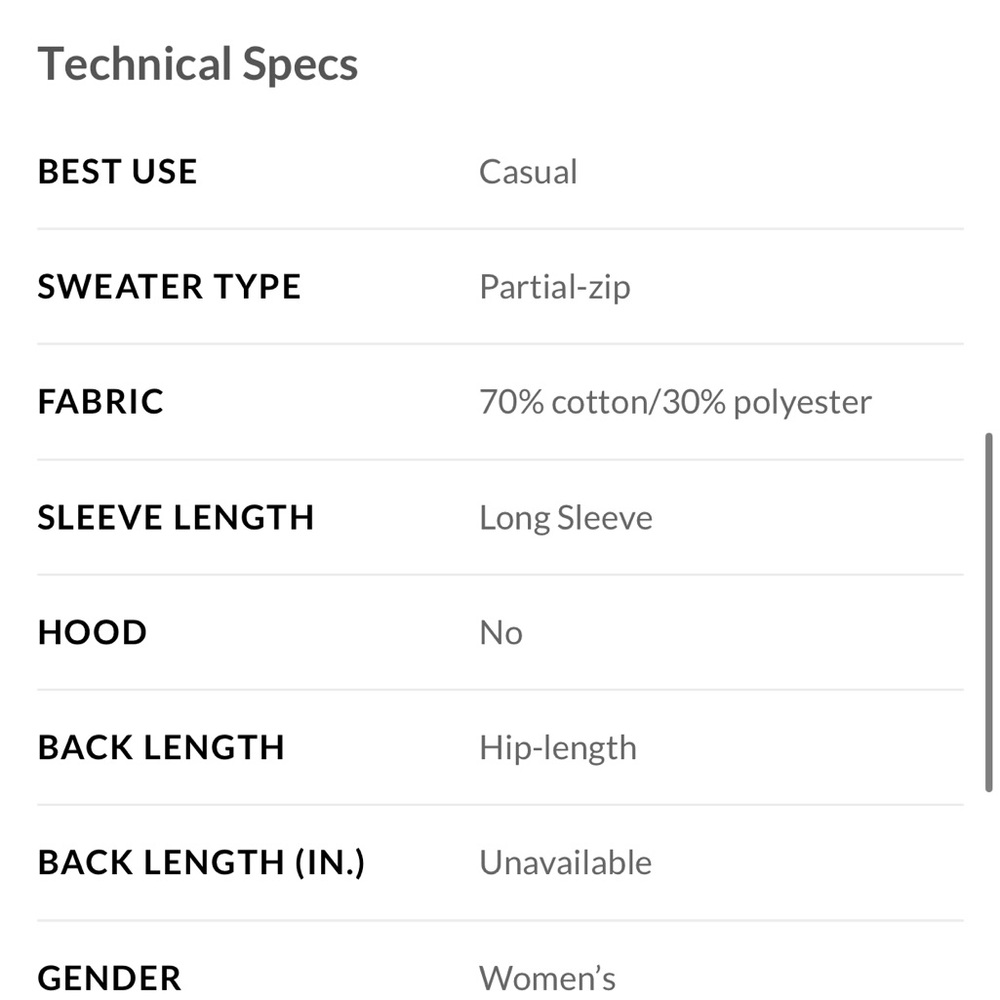Select the Unavailable value text
Screen dimensions: 1000x1000
565,862
